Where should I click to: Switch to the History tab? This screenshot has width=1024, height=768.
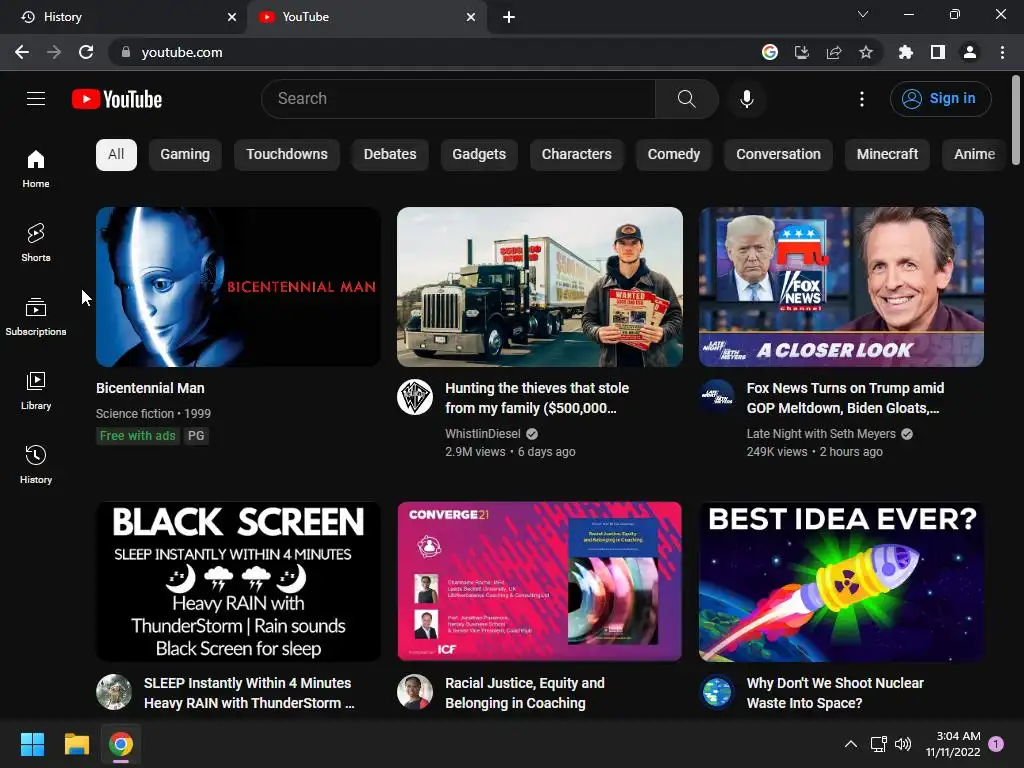pos(123,17)
